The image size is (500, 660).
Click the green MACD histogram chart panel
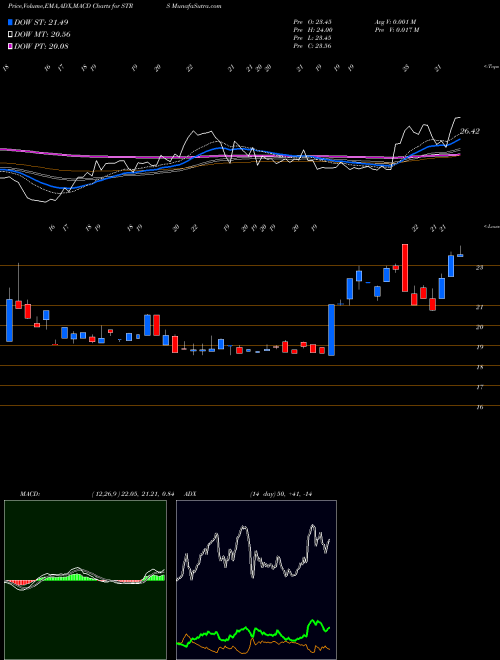[85, 580]
